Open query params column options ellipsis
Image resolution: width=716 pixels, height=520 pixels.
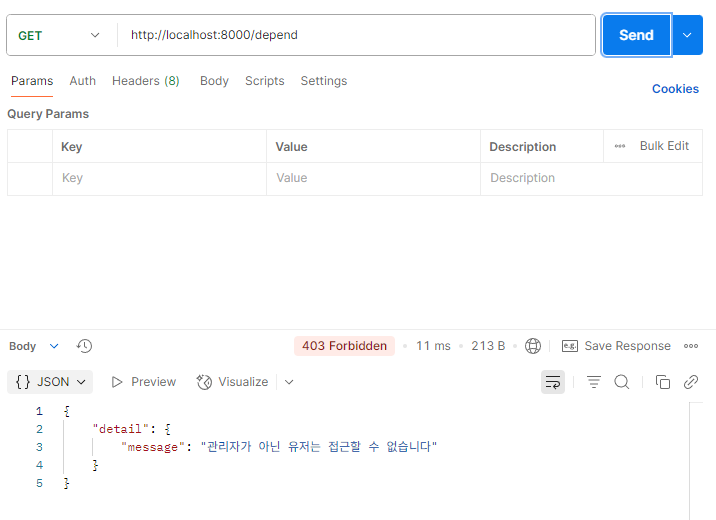620,146
